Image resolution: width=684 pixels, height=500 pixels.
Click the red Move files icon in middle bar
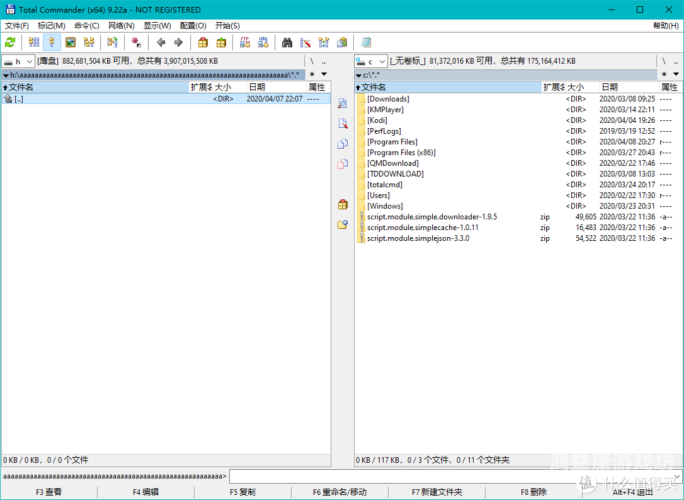coord(343,164)
